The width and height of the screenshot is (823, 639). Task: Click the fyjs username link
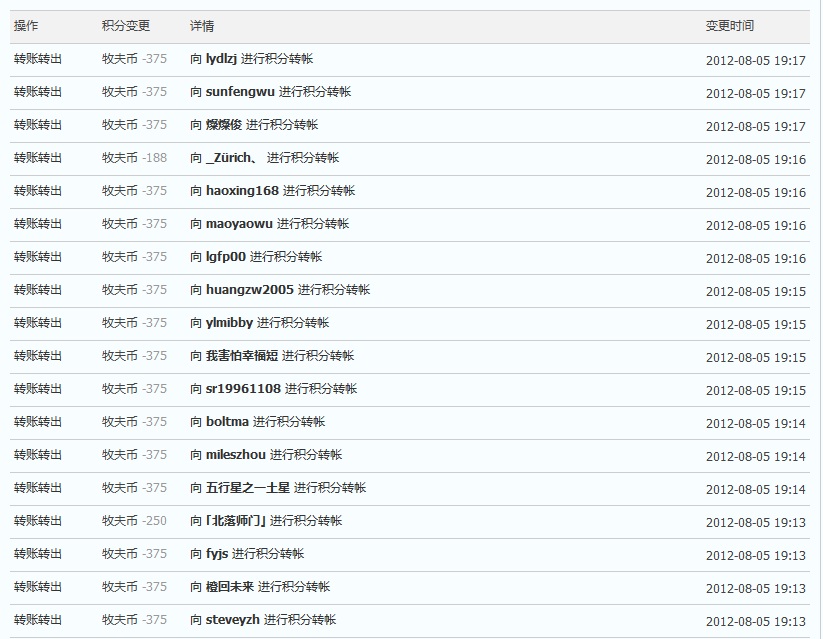click(x=217, y=554)
